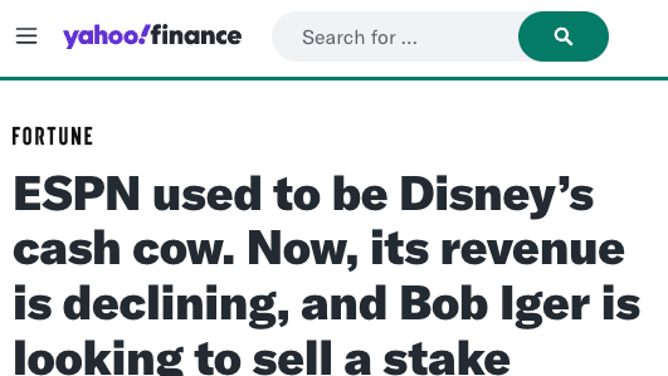Click 'Now,' in the article headline
668x376 pixels.
coord(303,250)
